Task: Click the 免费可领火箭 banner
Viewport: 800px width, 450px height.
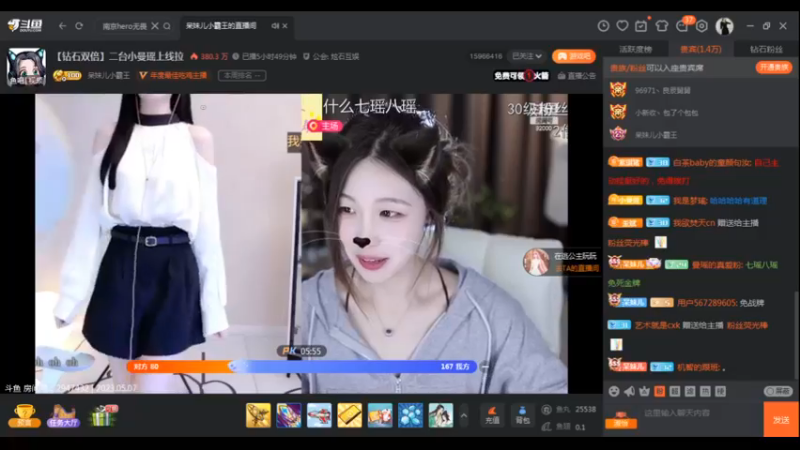Action: point(521,76)
